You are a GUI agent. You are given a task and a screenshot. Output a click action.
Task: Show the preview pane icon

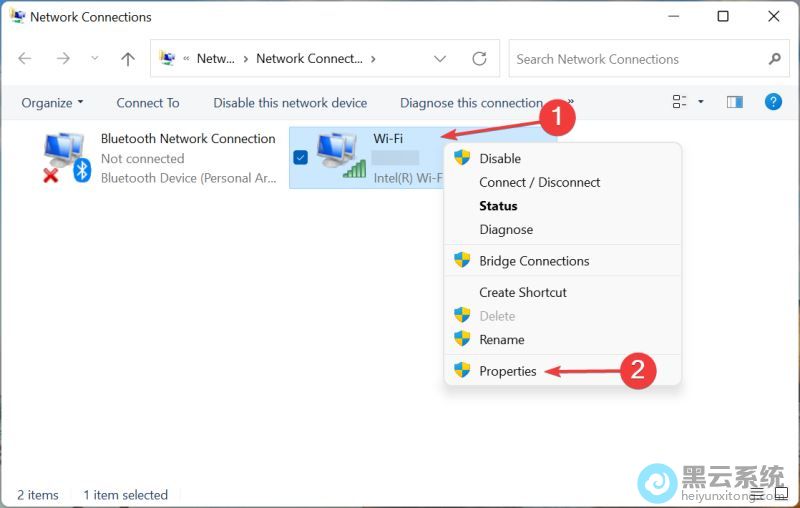(x=735, y=102)
